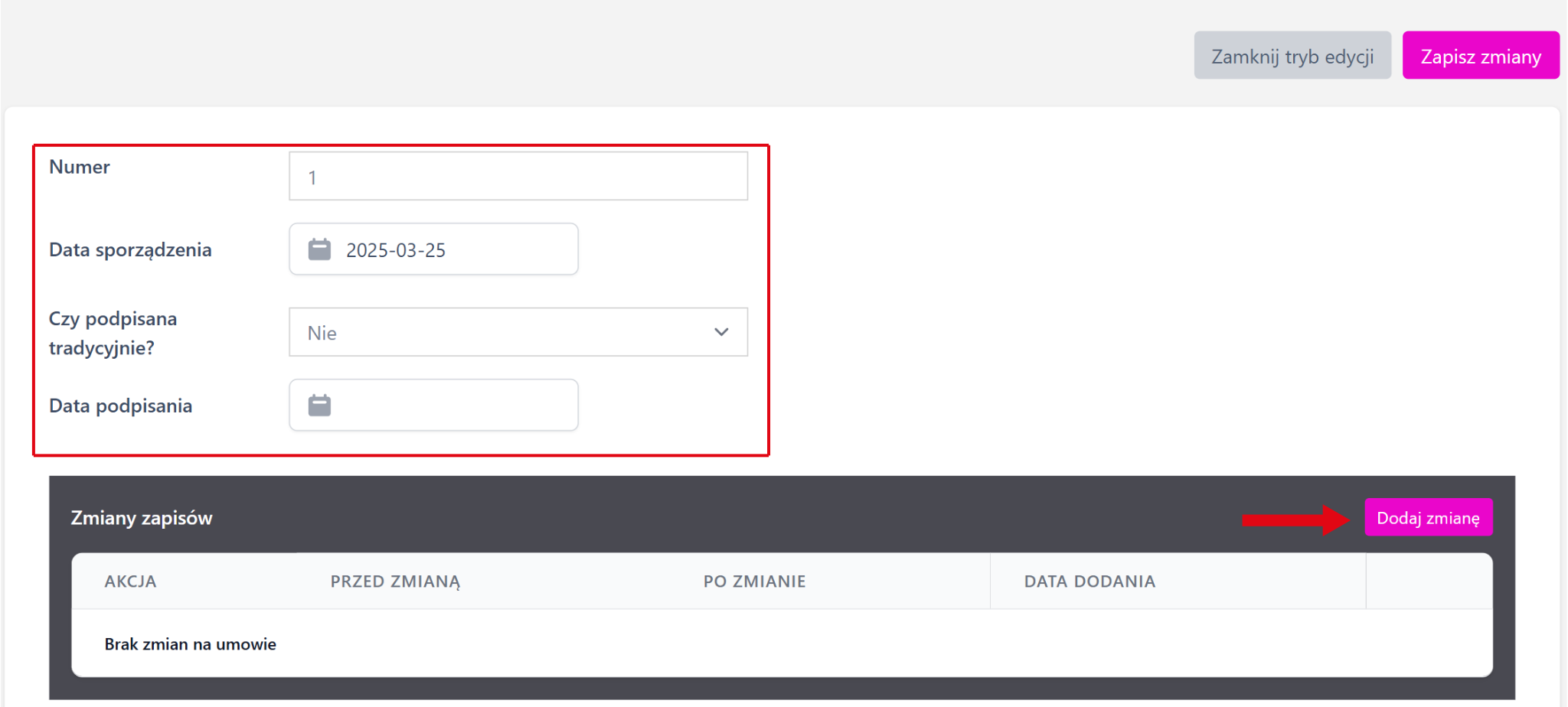Click the Zamknij tryb edycji button
The image size is (1568, 707).
pos(1292,56)
